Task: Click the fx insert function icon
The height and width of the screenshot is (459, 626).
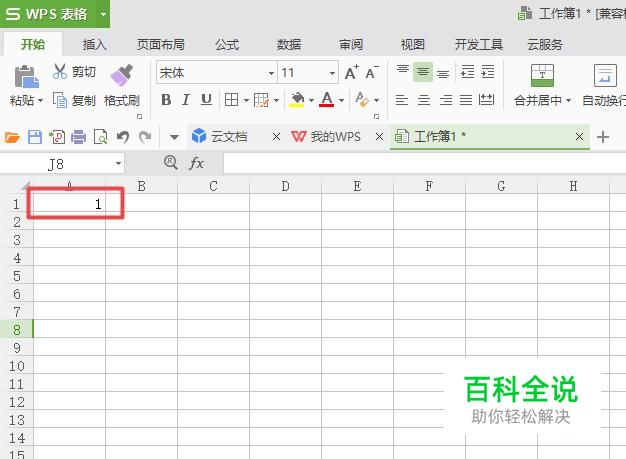Action: [196, 163]
